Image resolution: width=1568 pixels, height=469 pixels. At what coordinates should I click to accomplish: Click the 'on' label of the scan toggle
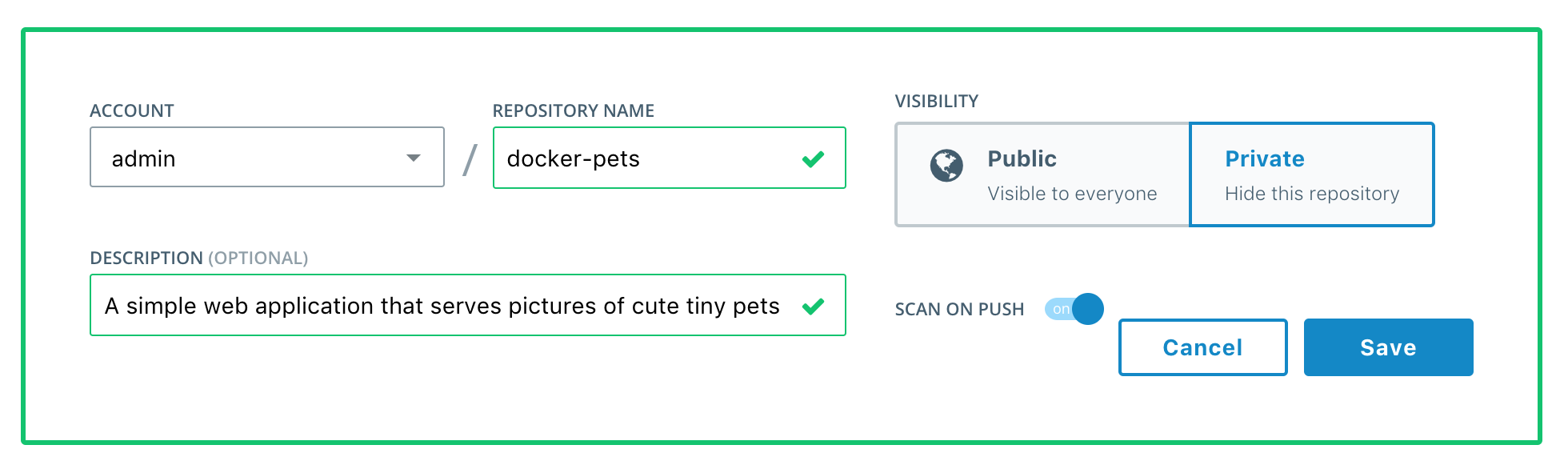[1061, 309]
